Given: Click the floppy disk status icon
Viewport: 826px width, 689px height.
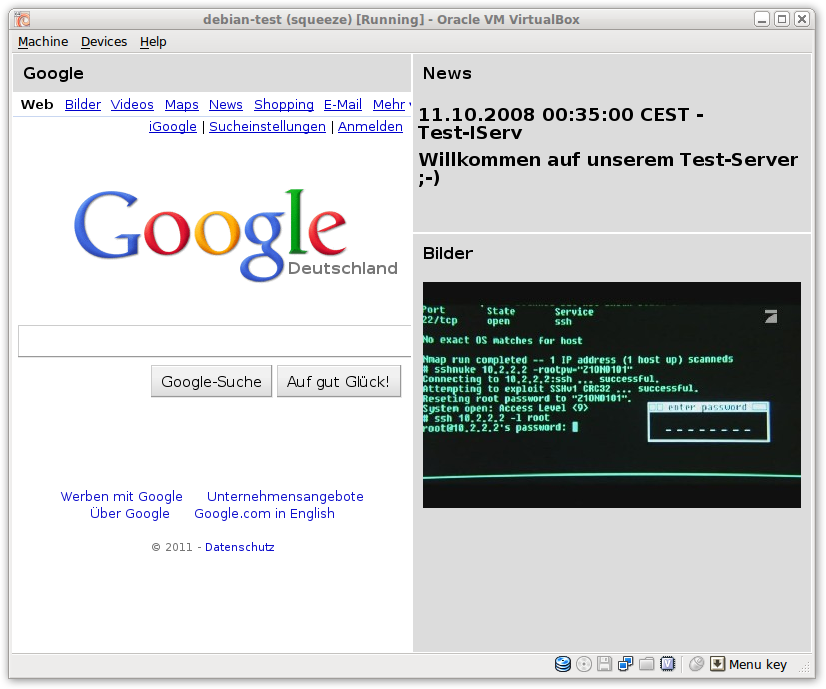Looking at the screenshot, I should point(604,664).
